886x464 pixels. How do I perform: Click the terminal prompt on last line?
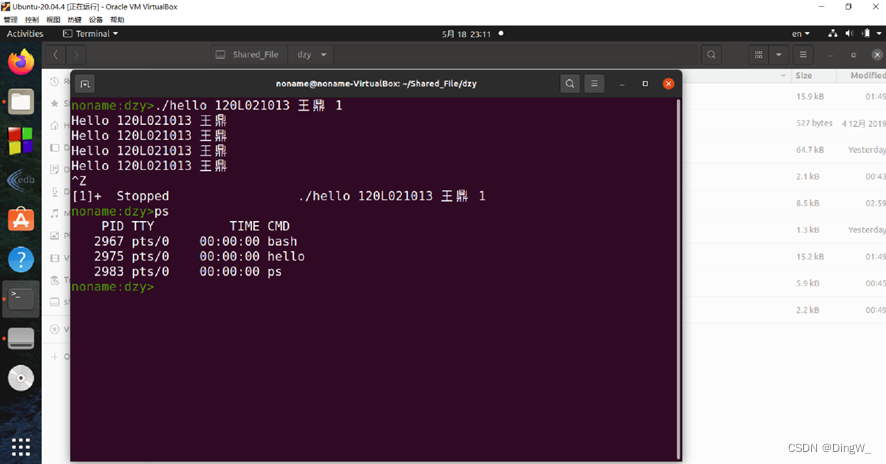coord(112,287)
